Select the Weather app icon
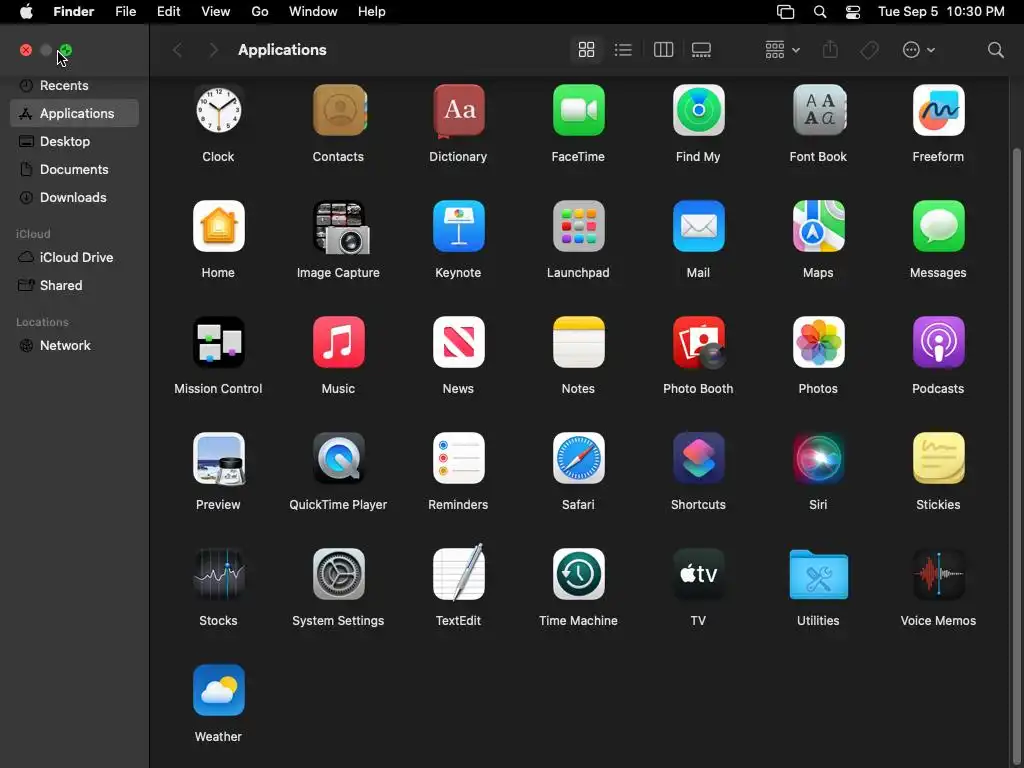The width and height of the screenshot is (1024, 768). (x=218, y=690)
